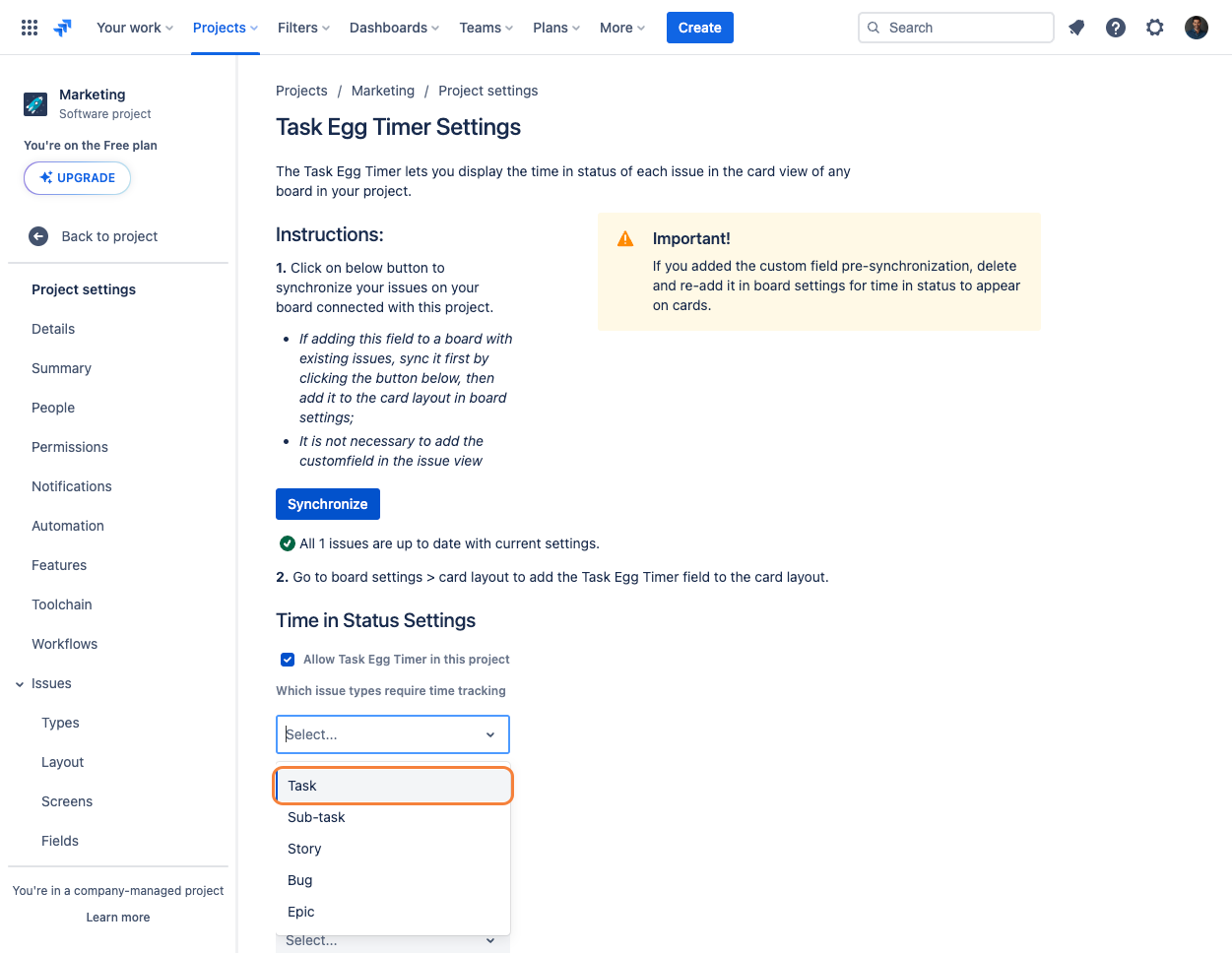The width and height of the screenshot is (1232, 953).
Task: Click the search magnifier icon
Action: (874, 28)
